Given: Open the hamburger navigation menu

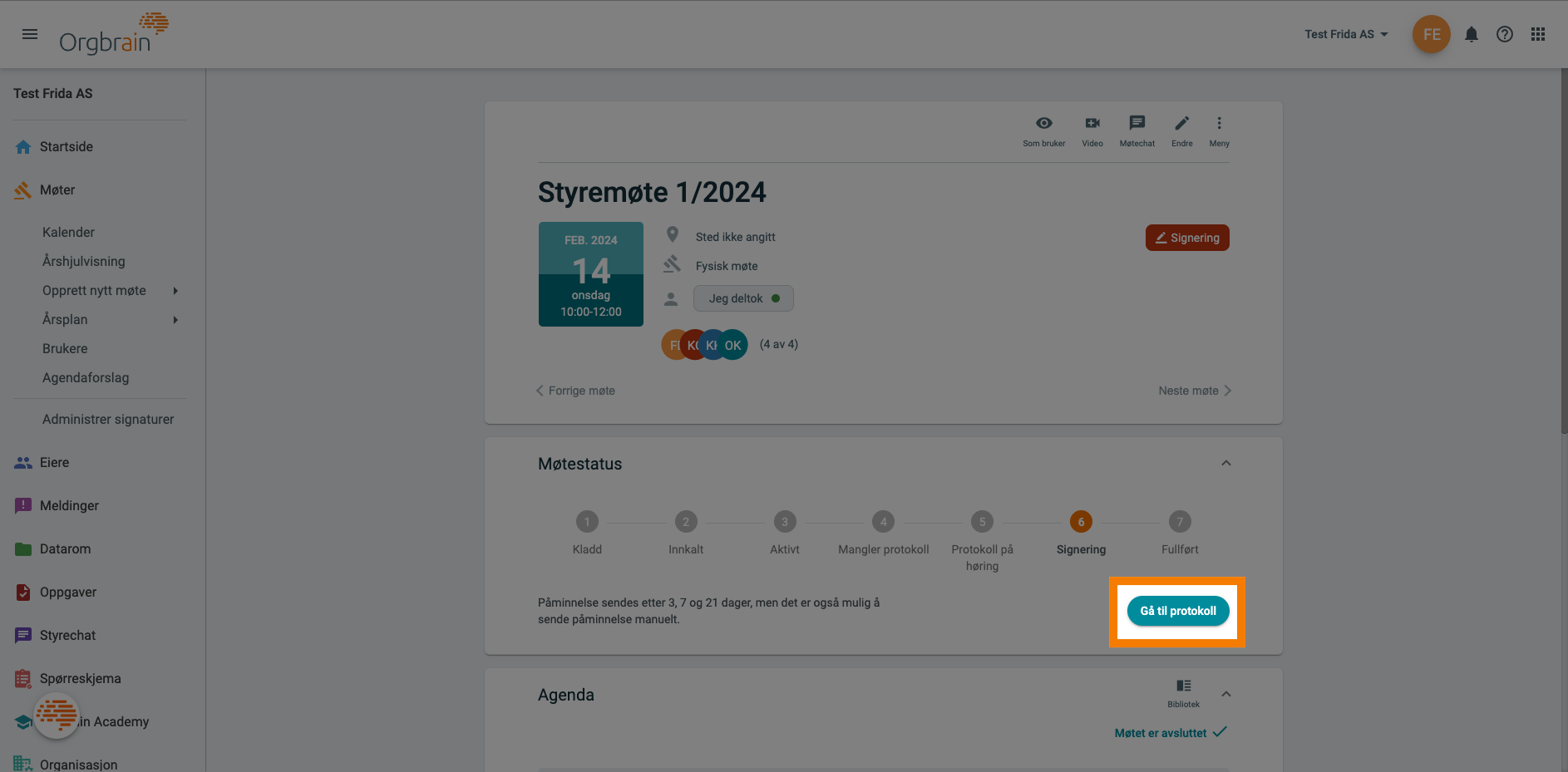Looking at the screenshot, I should [x=30, y=34].
